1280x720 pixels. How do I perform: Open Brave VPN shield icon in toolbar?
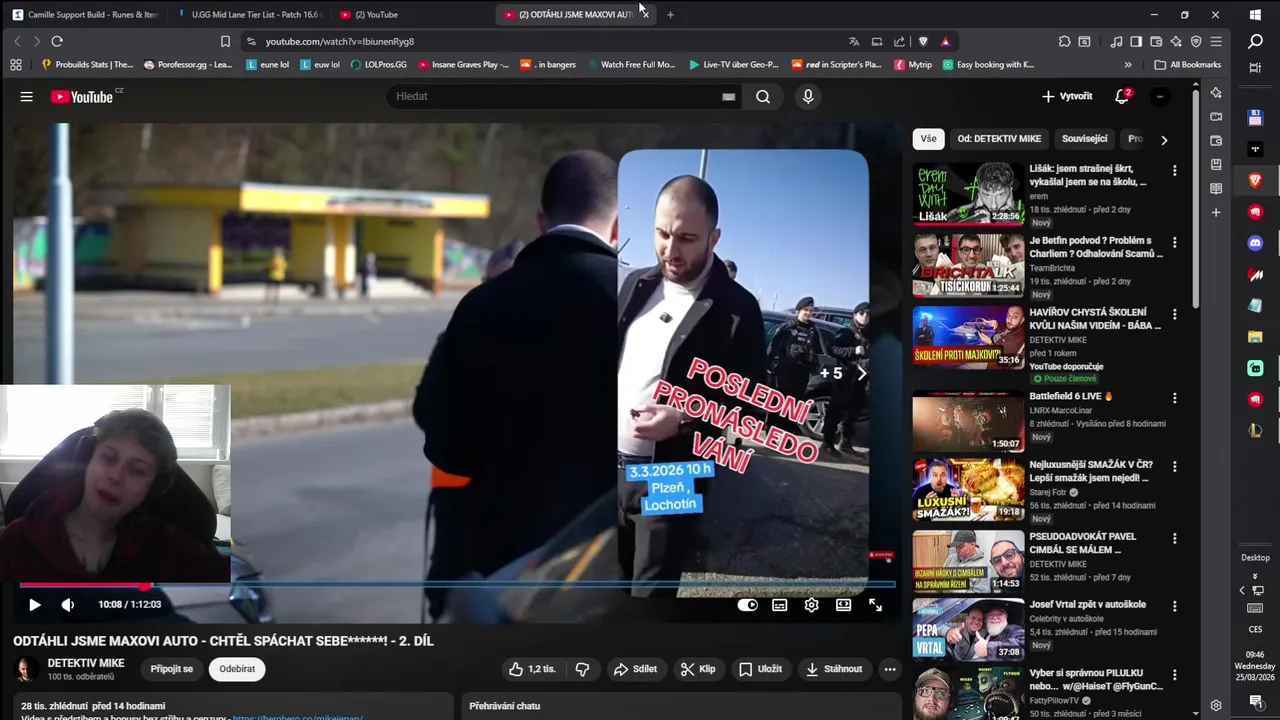coord(1196,41)
